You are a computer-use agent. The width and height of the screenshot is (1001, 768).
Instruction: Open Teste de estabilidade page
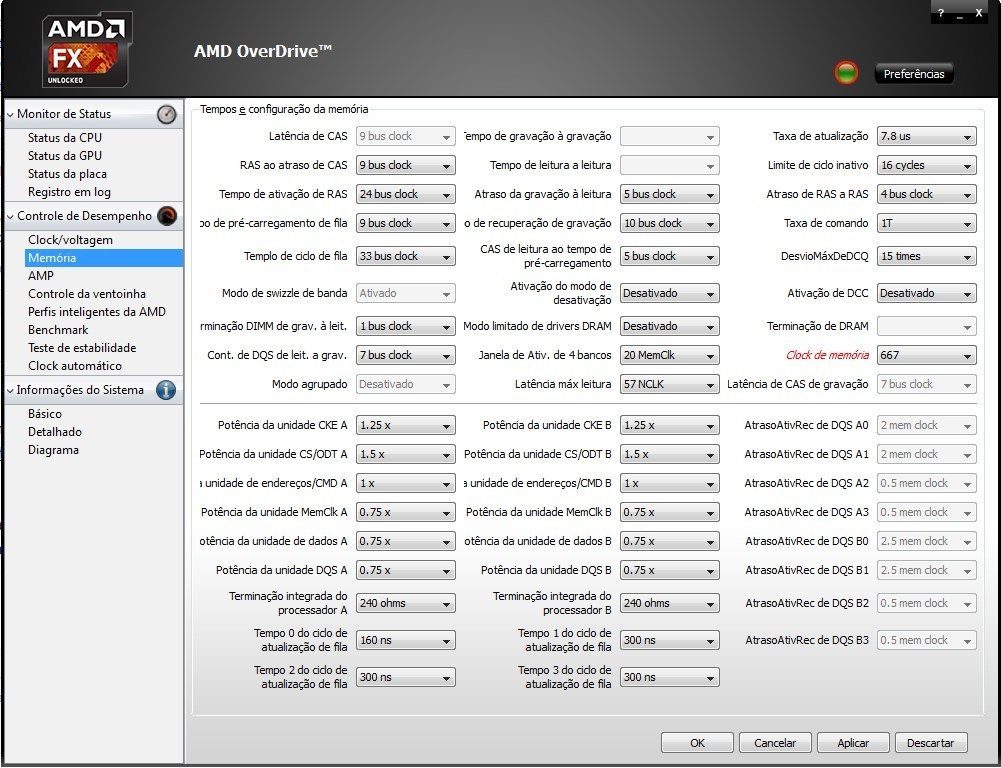(82, 348)
